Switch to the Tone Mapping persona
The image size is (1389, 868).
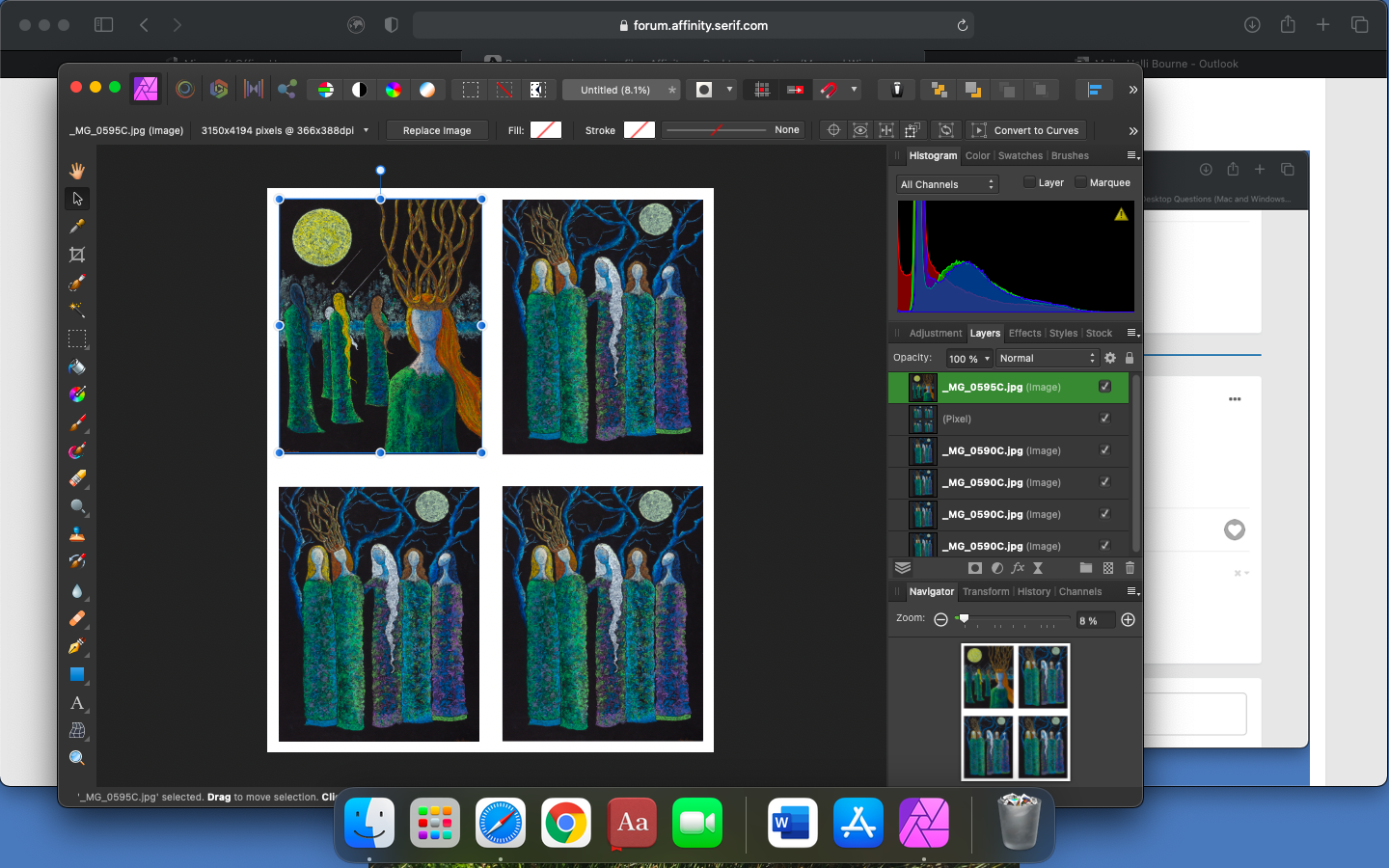(x=254, y=90)
